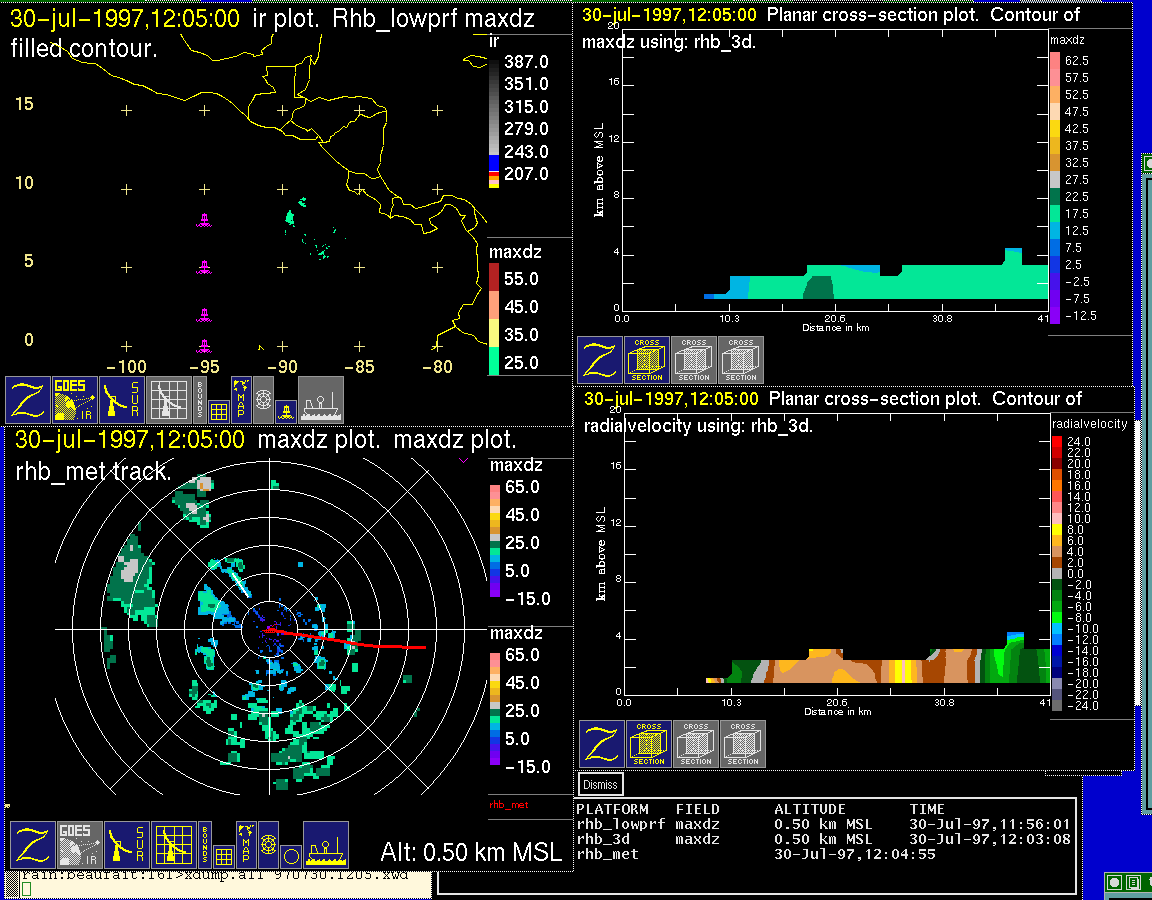Enable the grayed GOES IR icon in the maxdz plot toolbar
Image resolution: width=1152 pixels, height=900 pixels.
pos(79,845)
